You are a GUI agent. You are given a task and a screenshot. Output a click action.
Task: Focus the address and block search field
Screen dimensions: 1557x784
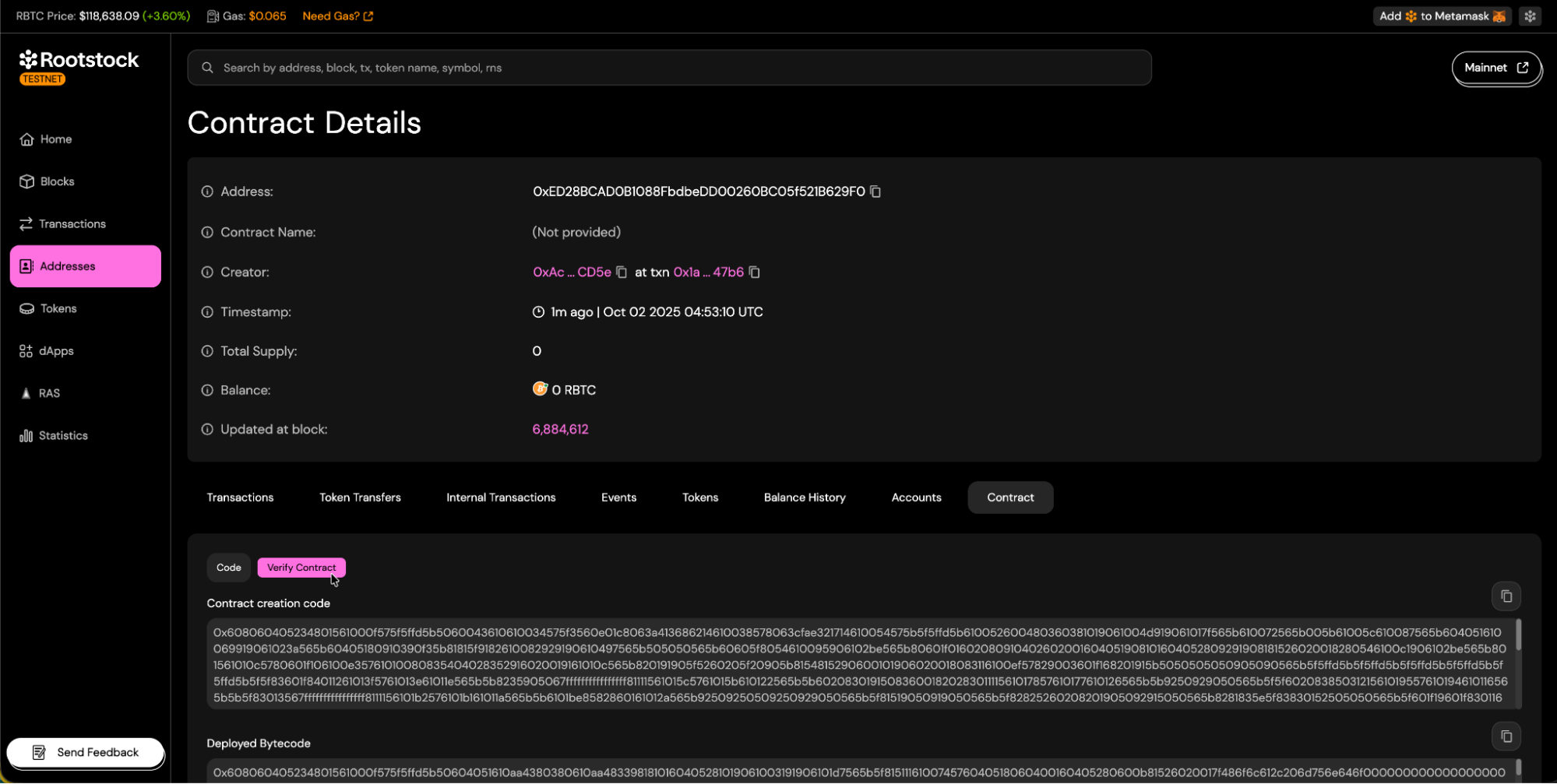tap(670, 68)
